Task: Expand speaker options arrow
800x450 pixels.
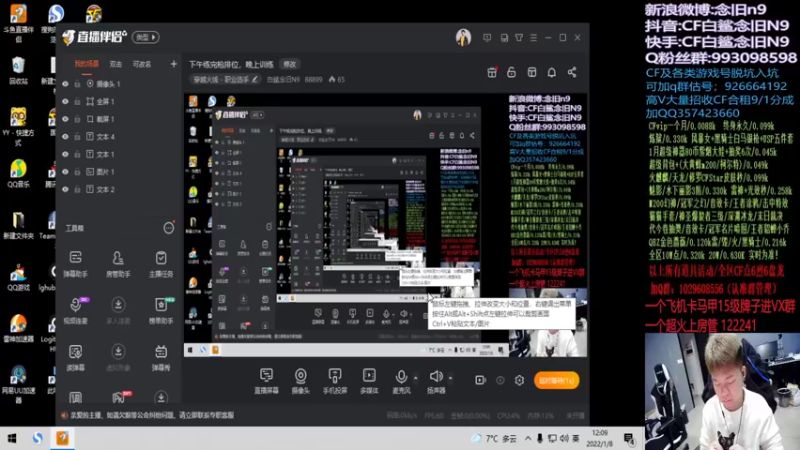Action: tap(450, 378)
